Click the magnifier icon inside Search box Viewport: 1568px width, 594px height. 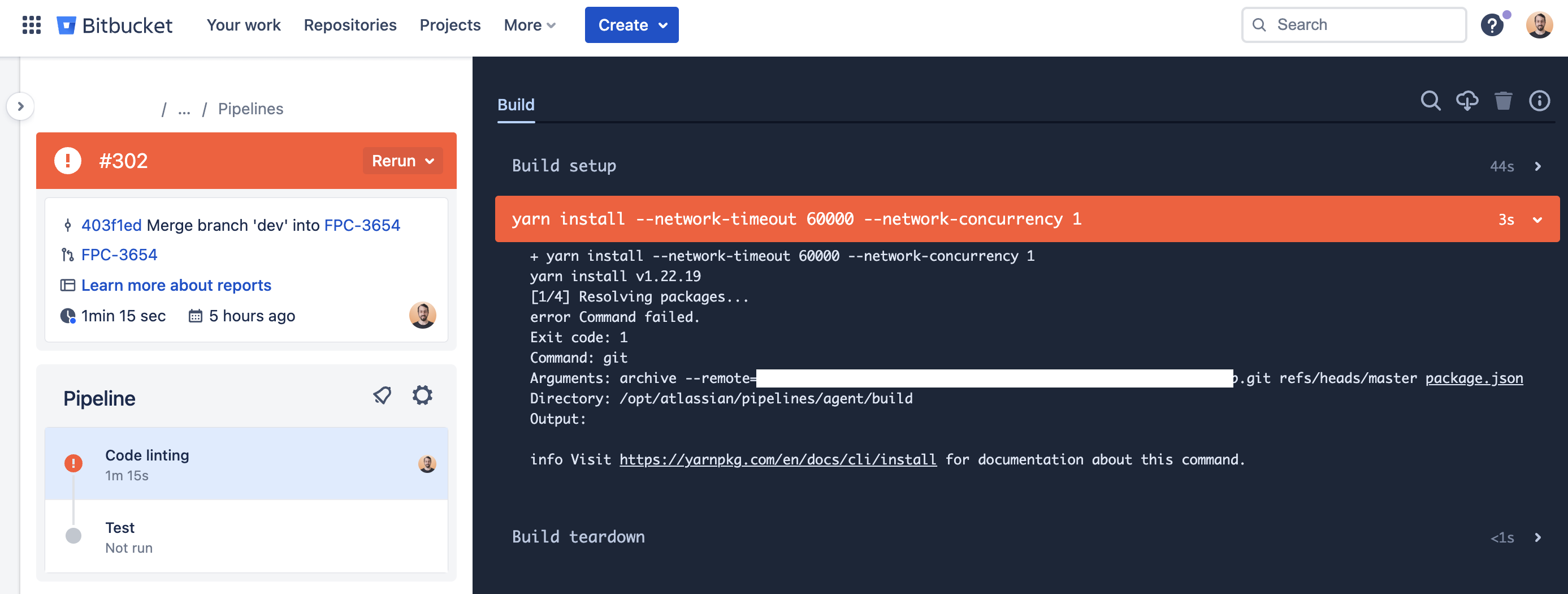click(1259, 25)
